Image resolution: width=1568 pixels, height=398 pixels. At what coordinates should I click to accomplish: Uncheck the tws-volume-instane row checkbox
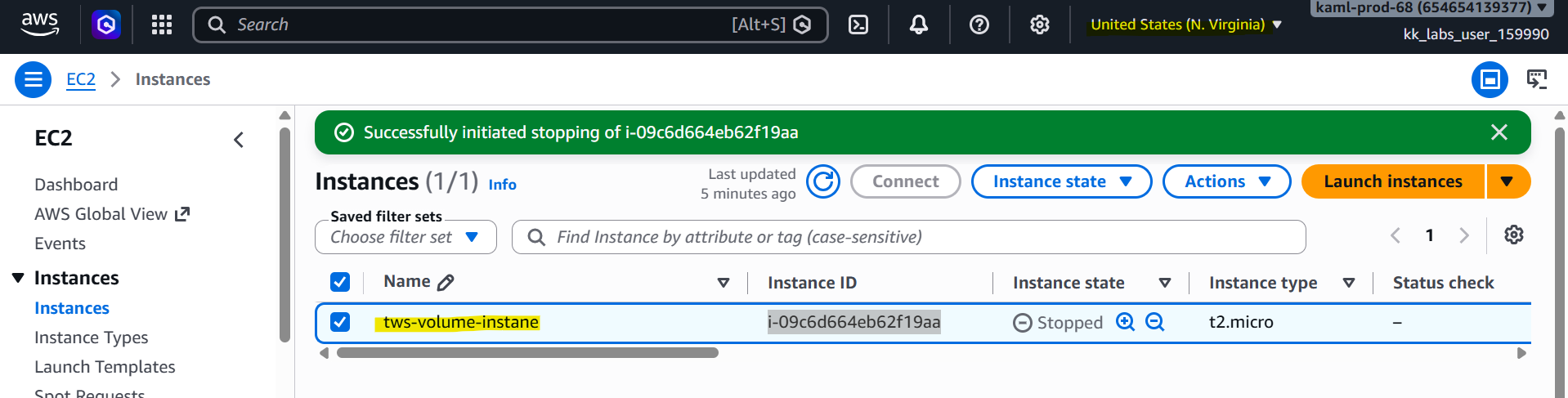click(340, 322)
